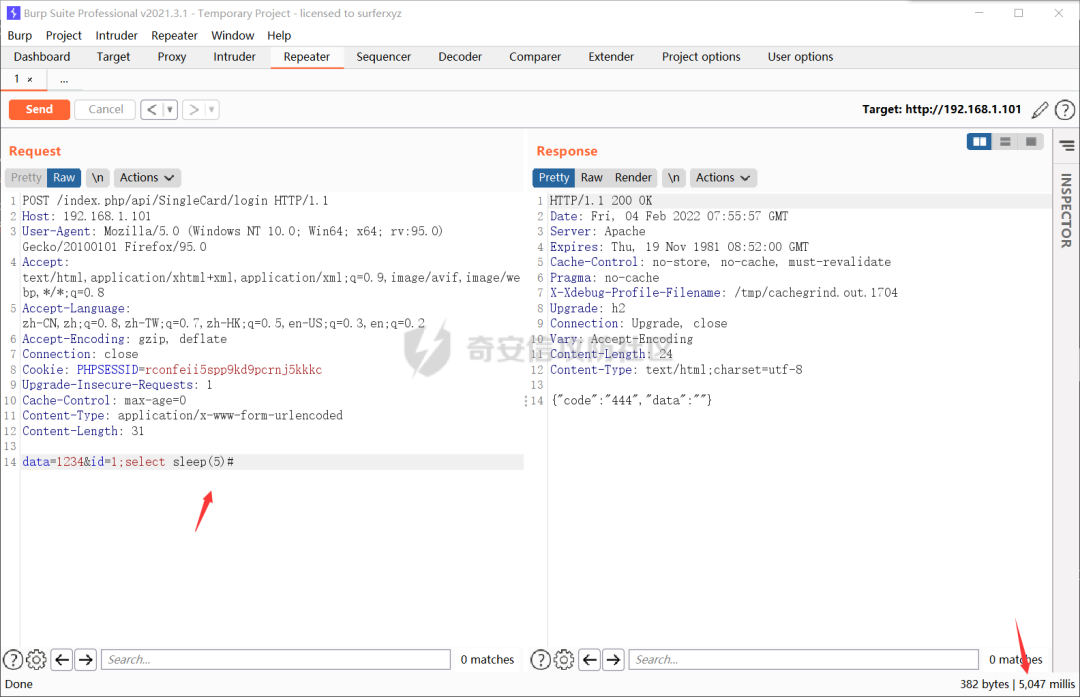Image resolution: width=1080 pixels, height=697 pixels.
Task: Open the Repeater menu
Action: point(174,36)
